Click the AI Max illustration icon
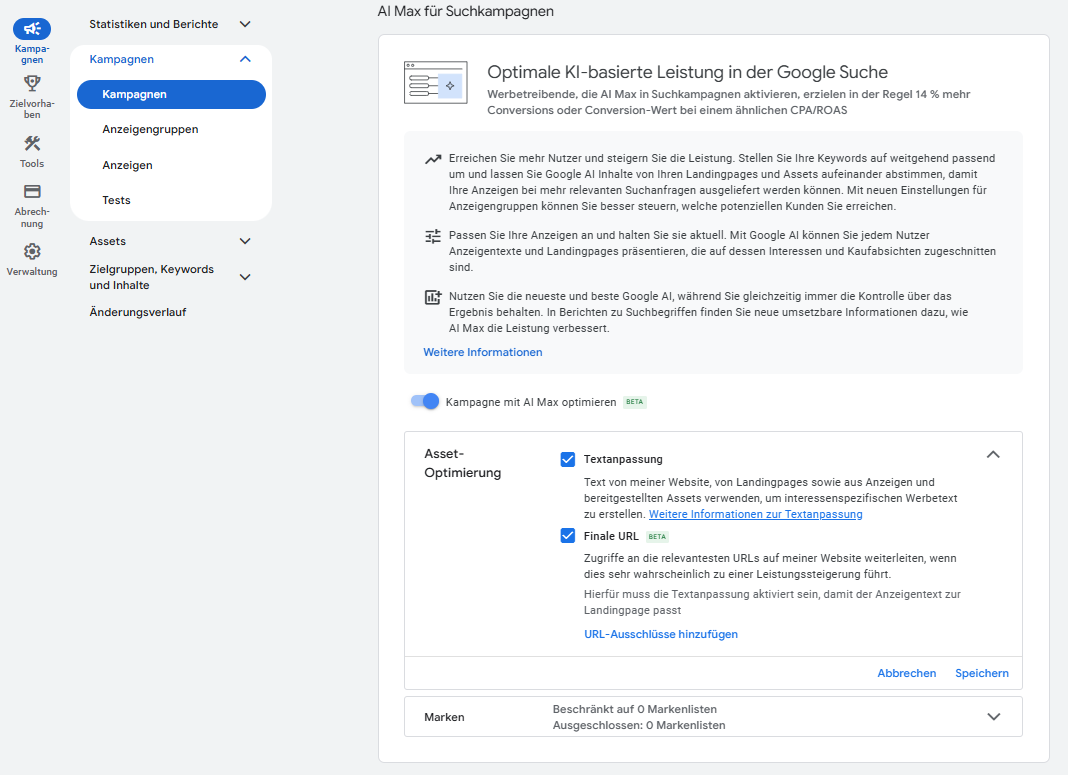 [435, 83]
